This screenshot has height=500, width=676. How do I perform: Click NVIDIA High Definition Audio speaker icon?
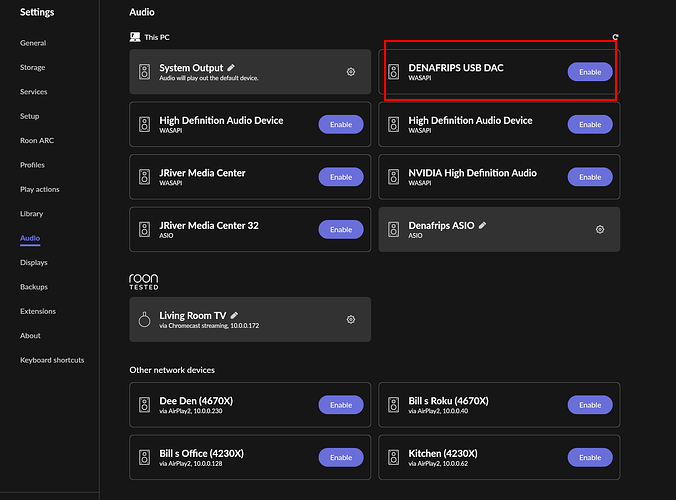[394, 177]
